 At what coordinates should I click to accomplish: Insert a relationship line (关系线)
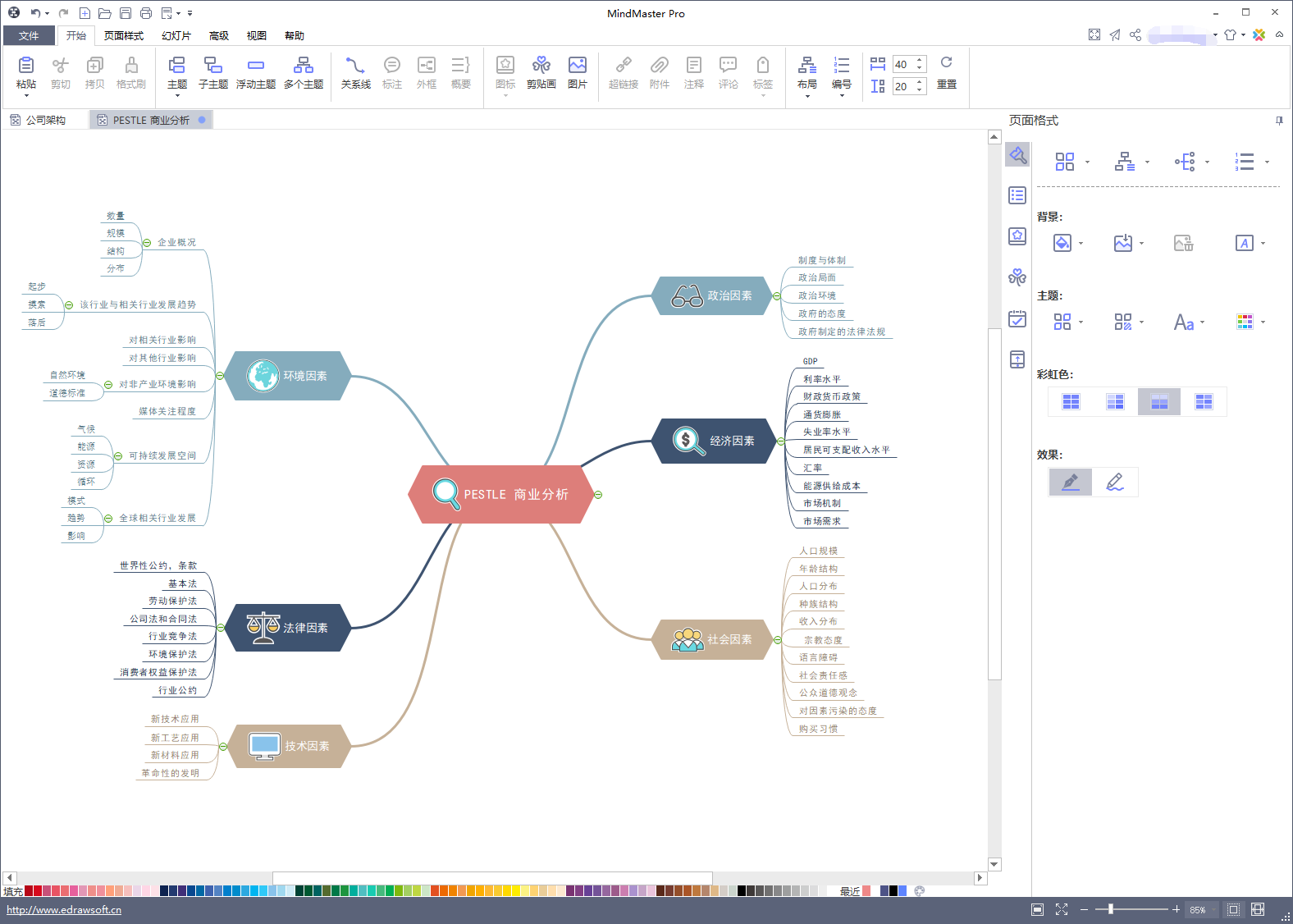coord(355,72)
